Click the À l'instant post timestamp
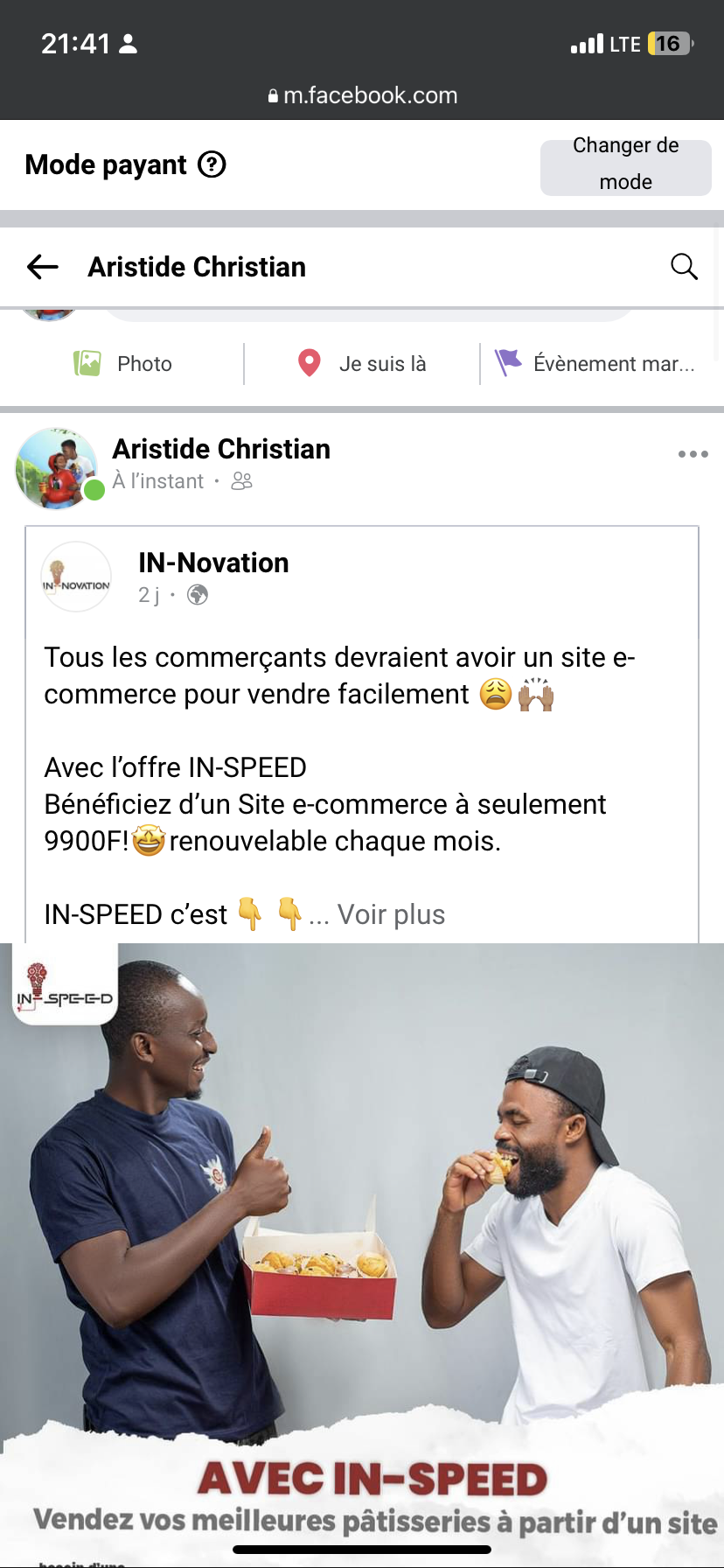This screenshot has width=724, height=1568. point(157,481)
